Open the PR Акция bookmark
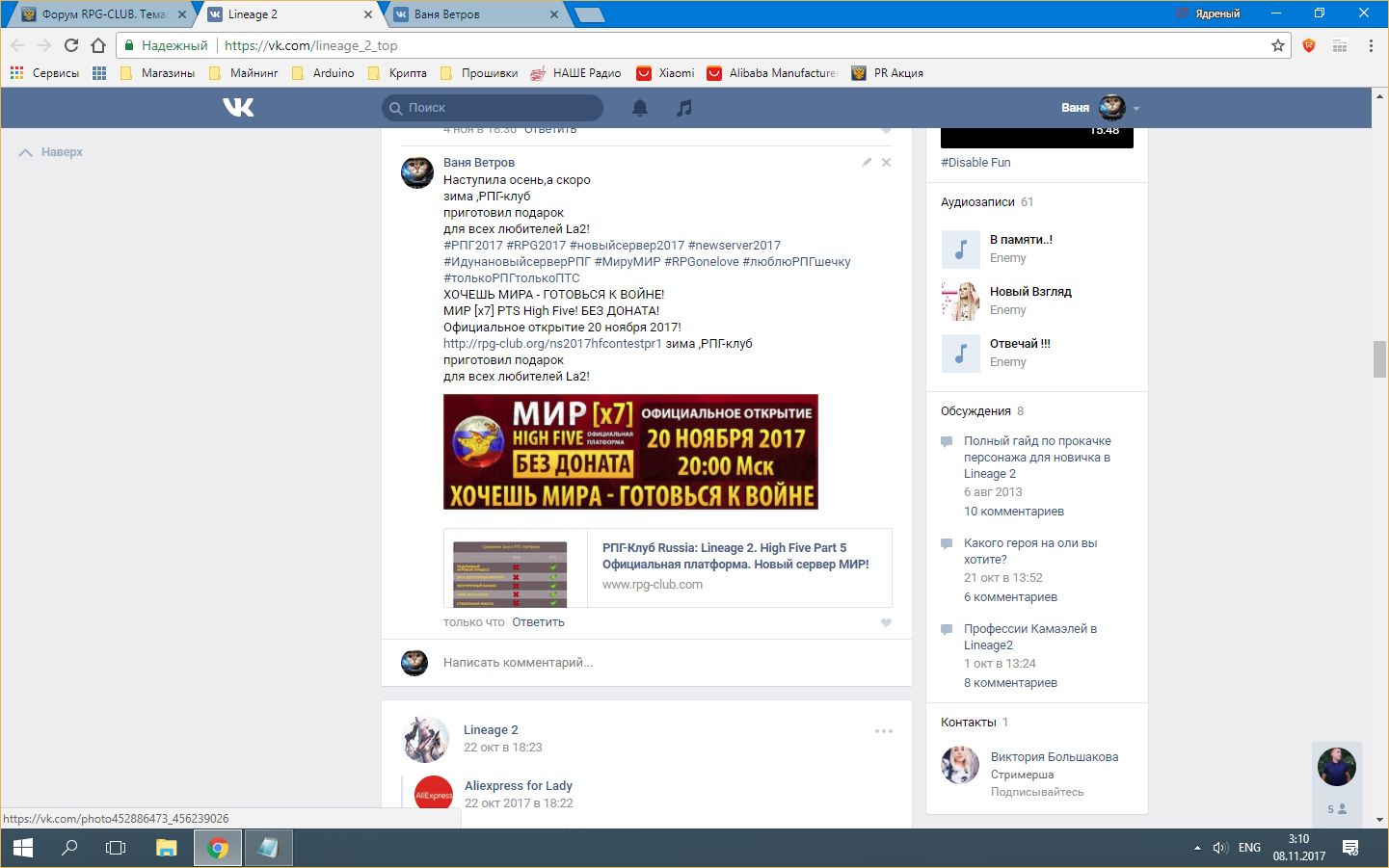 point(888,73)
